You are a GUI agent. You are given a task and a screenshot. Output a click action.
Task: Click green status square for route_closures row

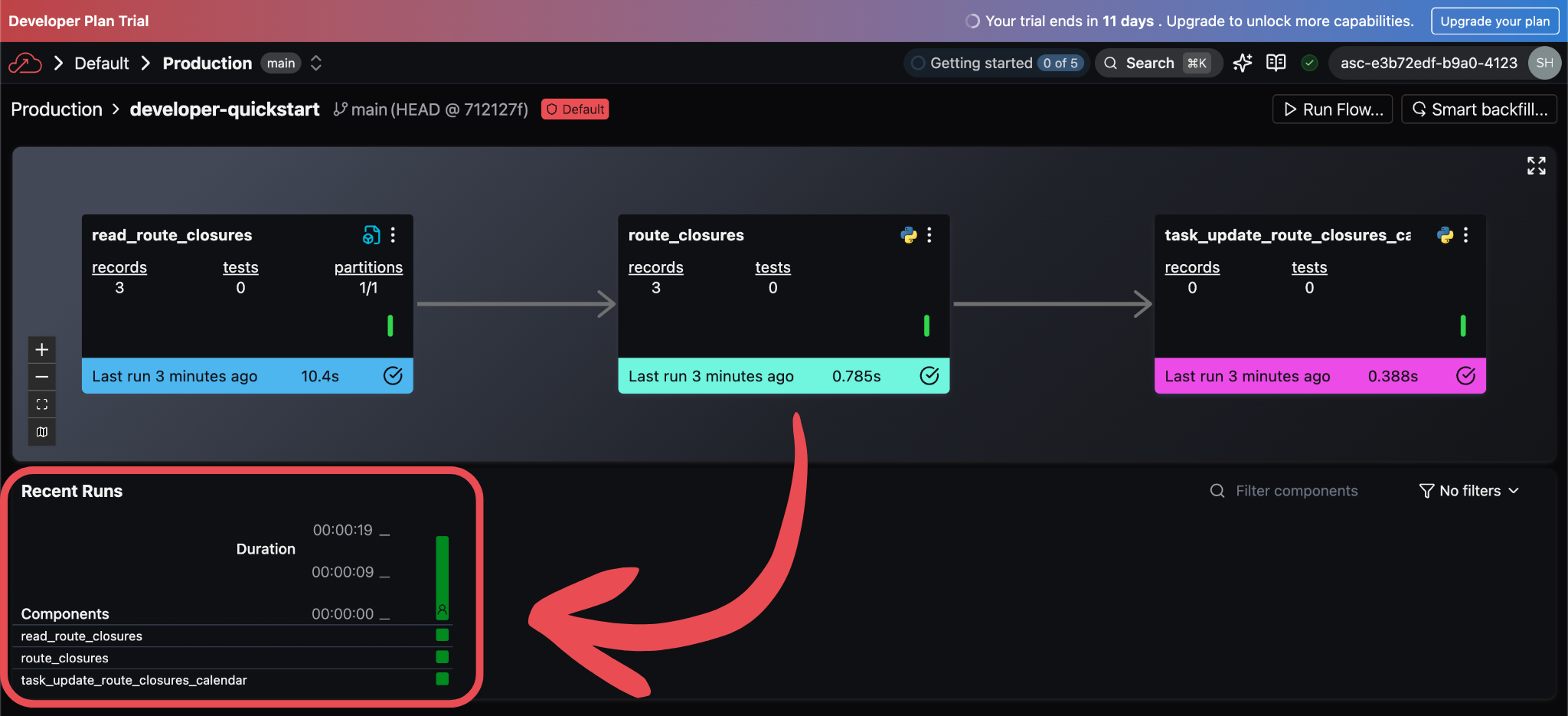tap(442, 657)
